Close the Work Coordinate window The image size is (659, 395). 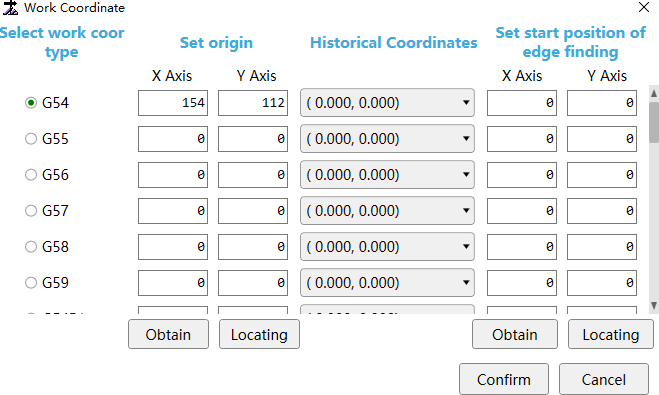[644, 7]
